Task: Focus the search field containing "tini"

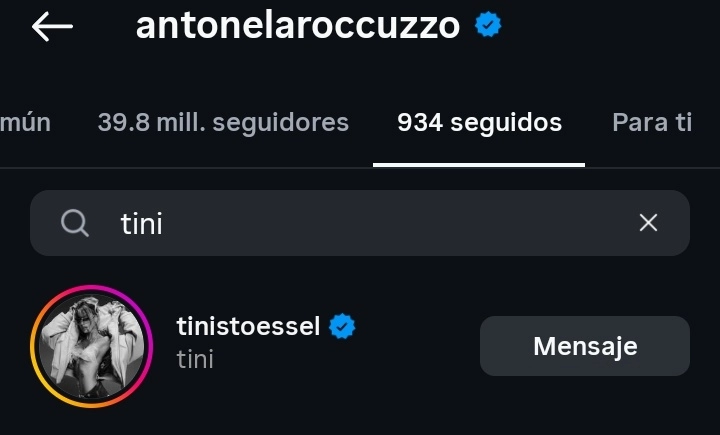Action: [x=380, y=223]
